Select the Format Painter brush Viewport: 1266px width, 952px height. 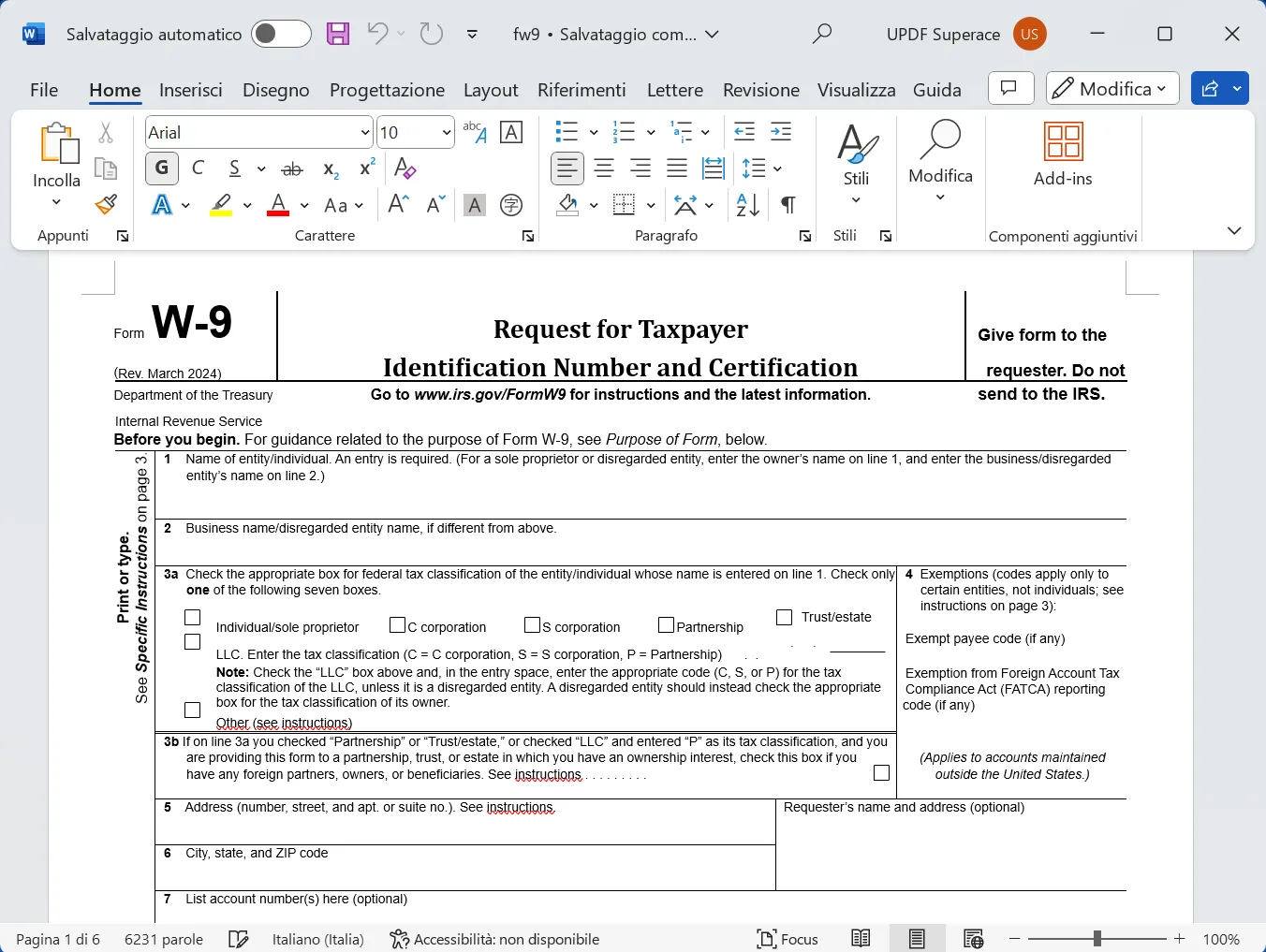(106, 204)
